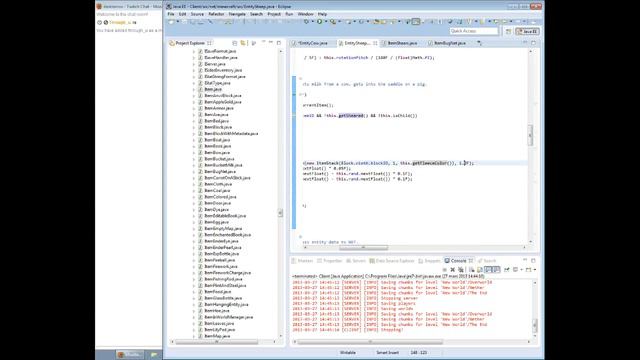Select ItemDye.java in the tree
Image resolution: width=640 pixels, height=360 pixels.
click(216, 209)
